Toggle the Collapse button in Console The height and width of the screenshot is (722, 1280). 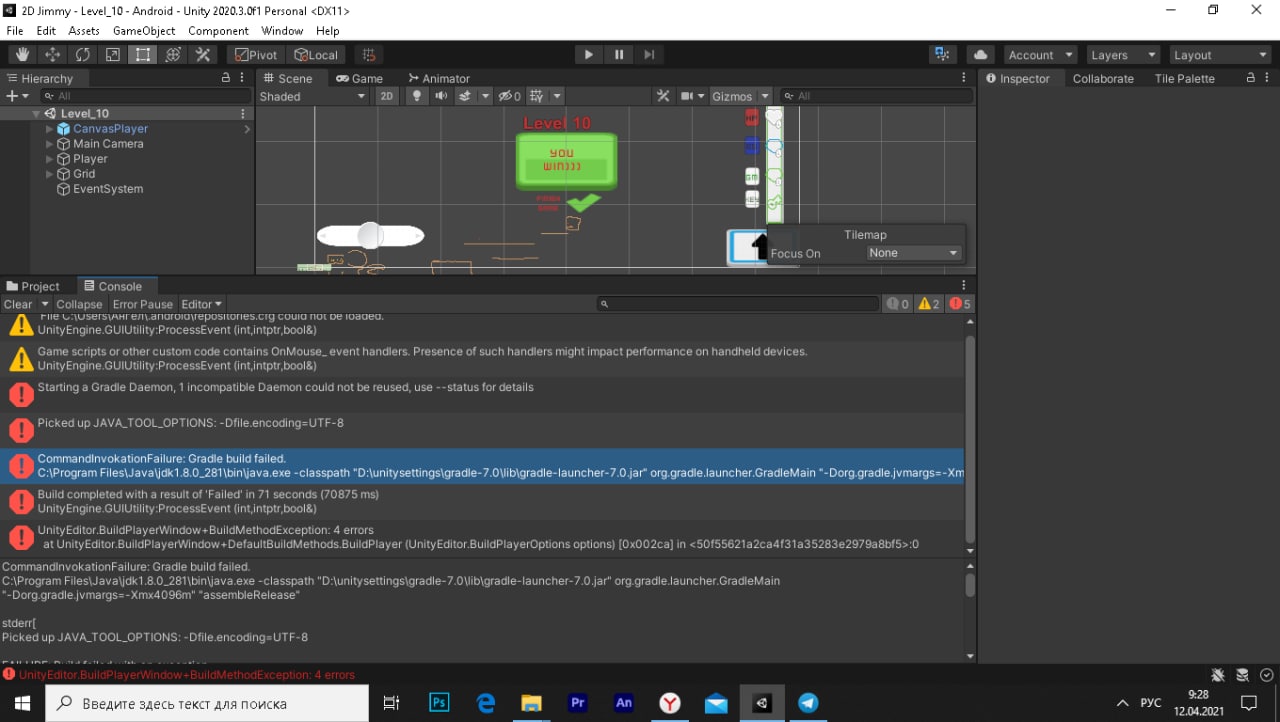79,304
